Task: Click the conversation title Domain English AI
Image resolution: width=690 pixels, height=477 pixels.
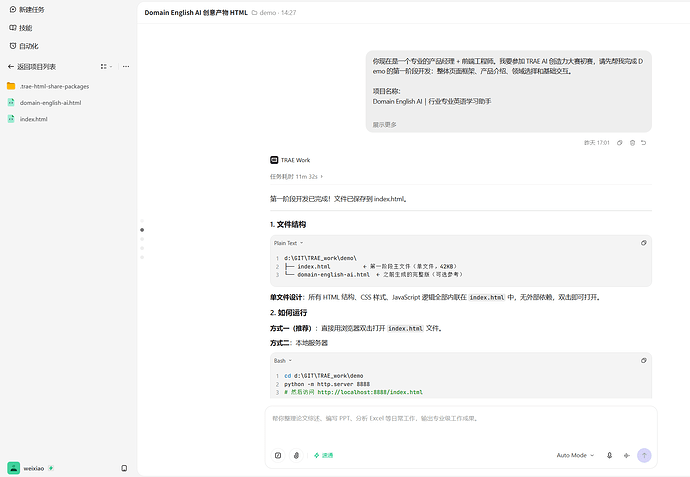Action: point(196,13)
